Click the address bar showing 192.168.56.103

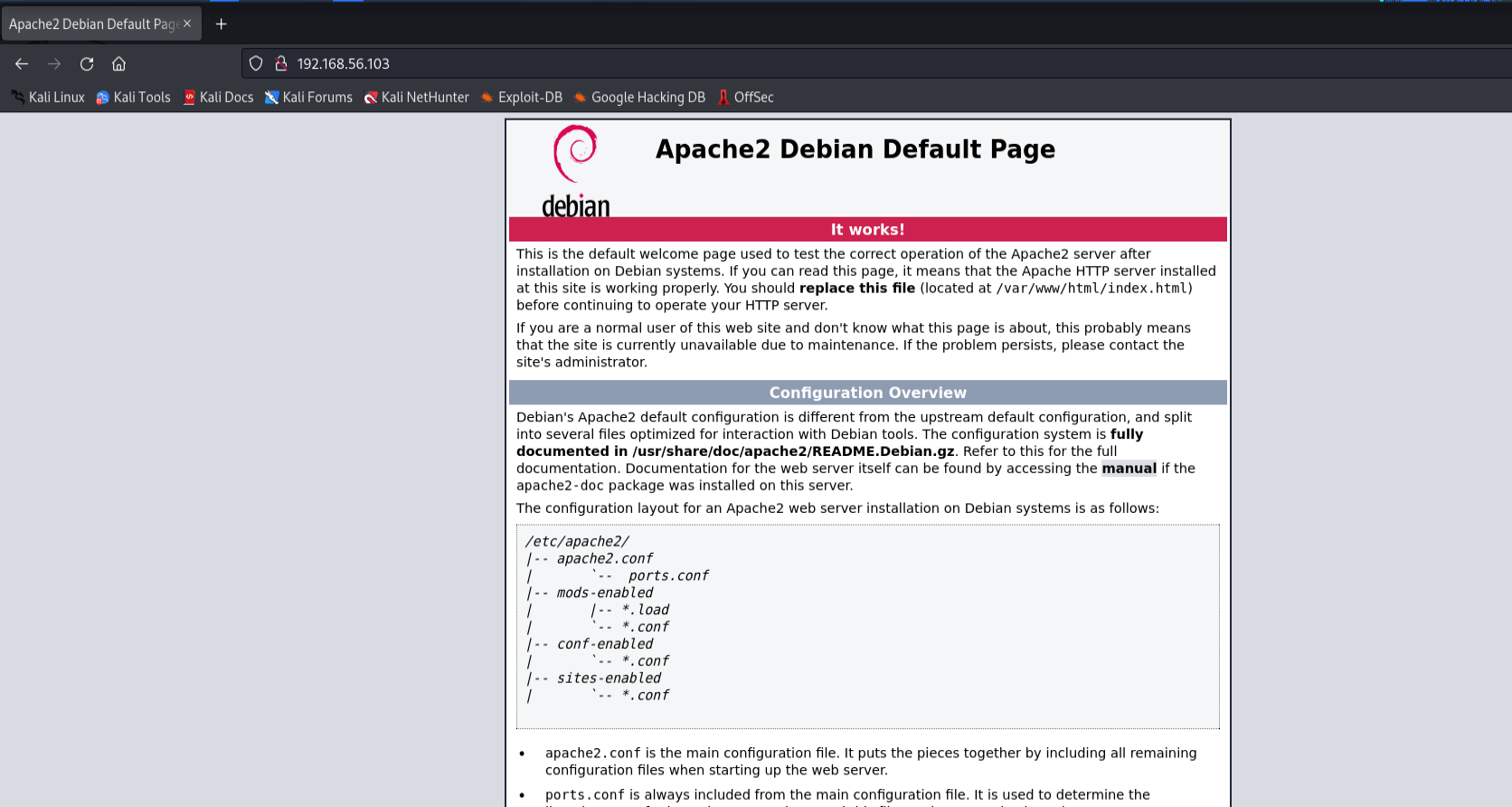tap(723, 63)
